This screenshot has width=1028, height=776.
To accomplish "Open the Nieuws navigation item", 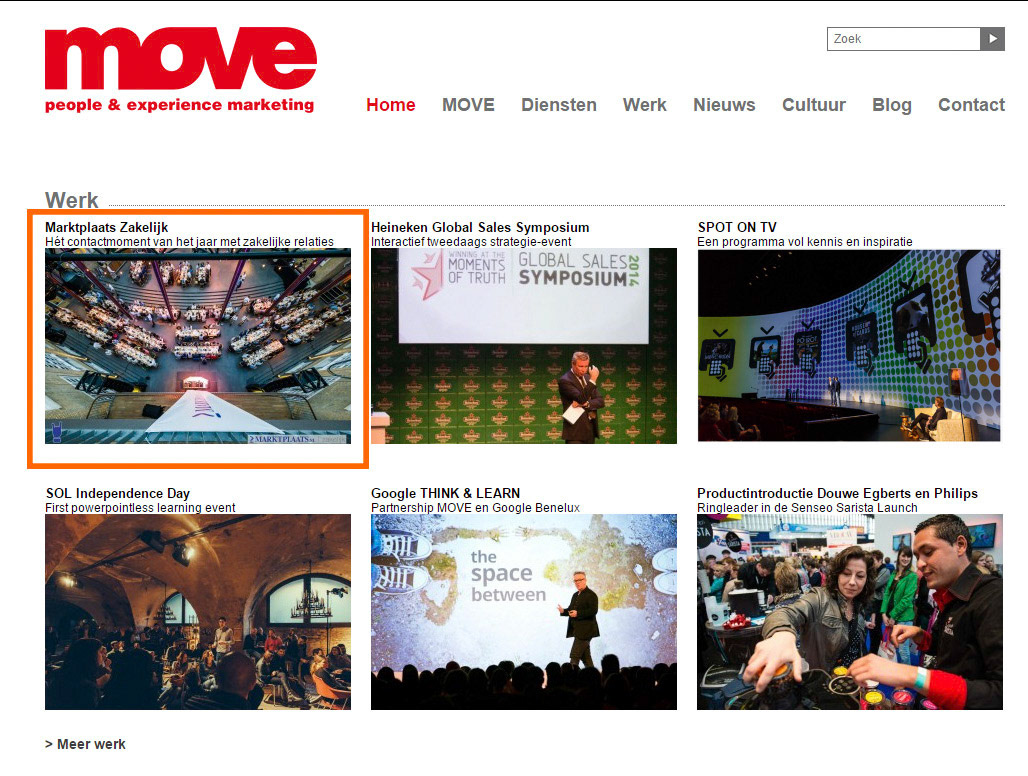I will 724,105.
